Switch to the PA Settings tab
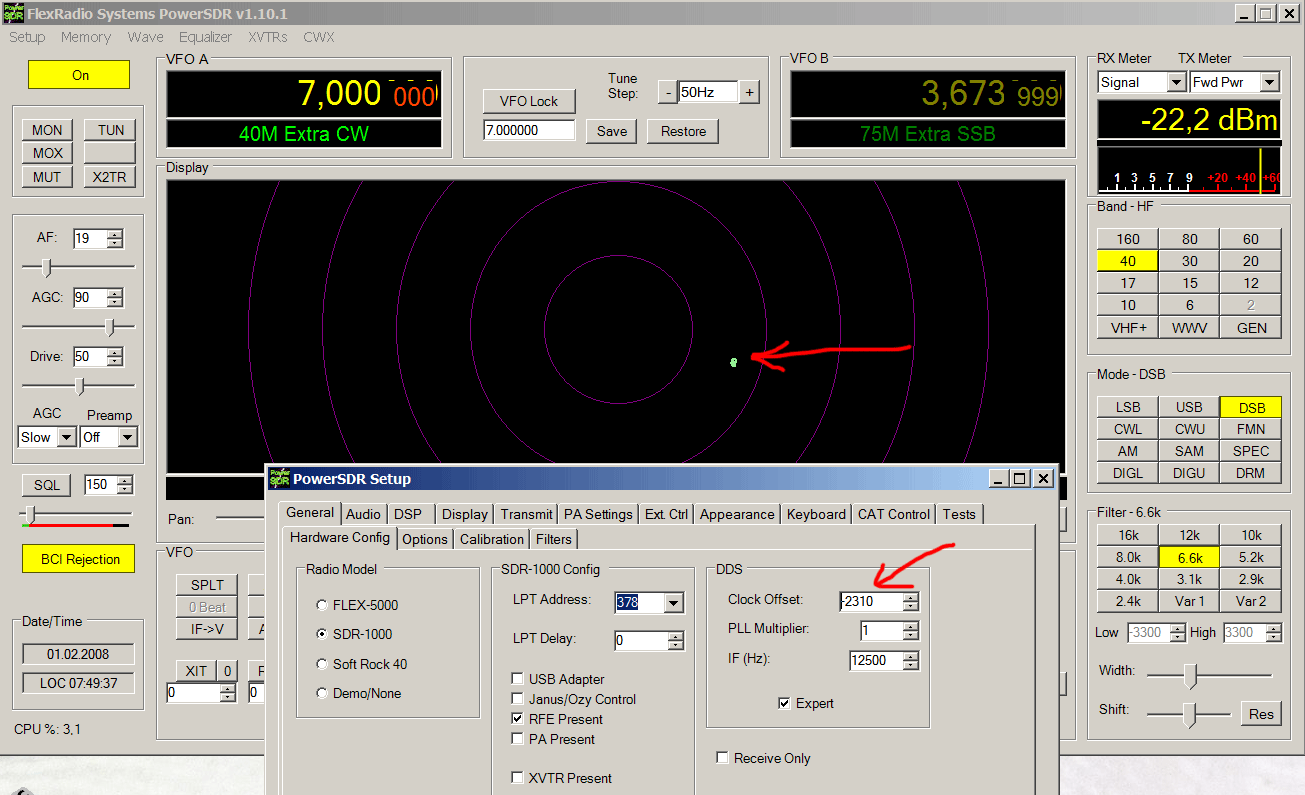The width and height of the screenshot is (1305, 795). (x=598, y=514)
